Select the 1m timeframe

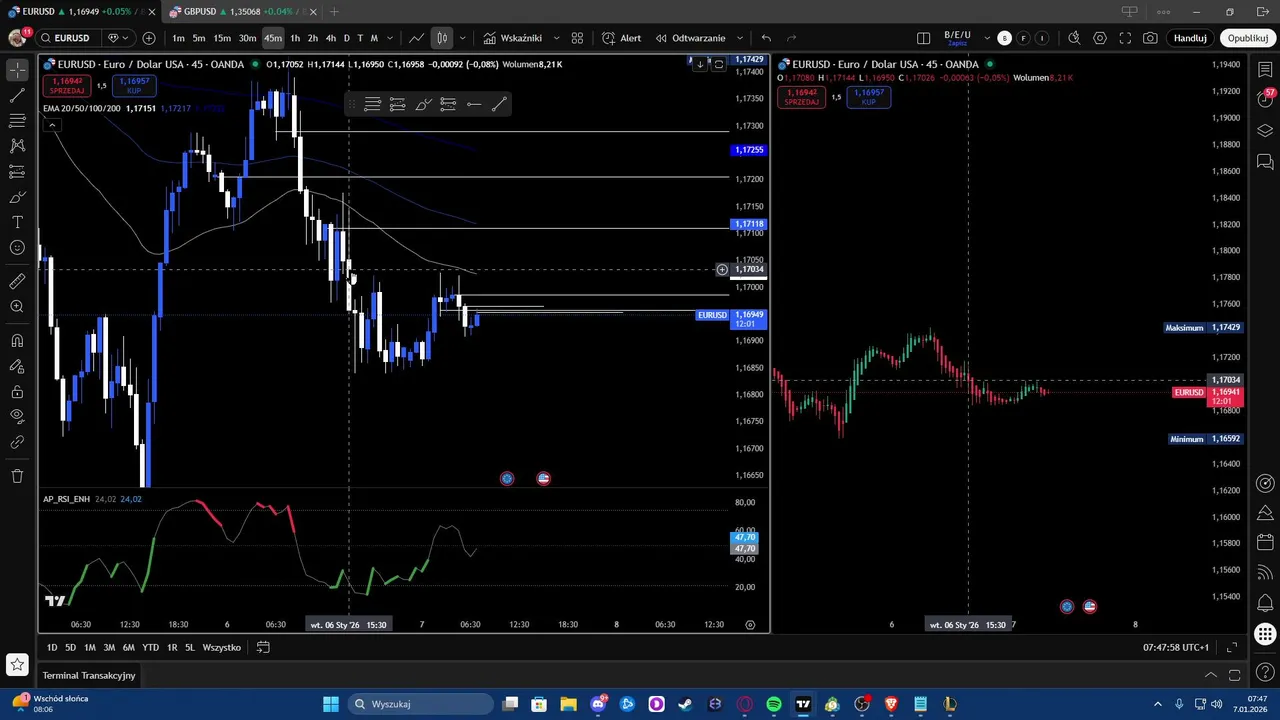pos(178,38)
